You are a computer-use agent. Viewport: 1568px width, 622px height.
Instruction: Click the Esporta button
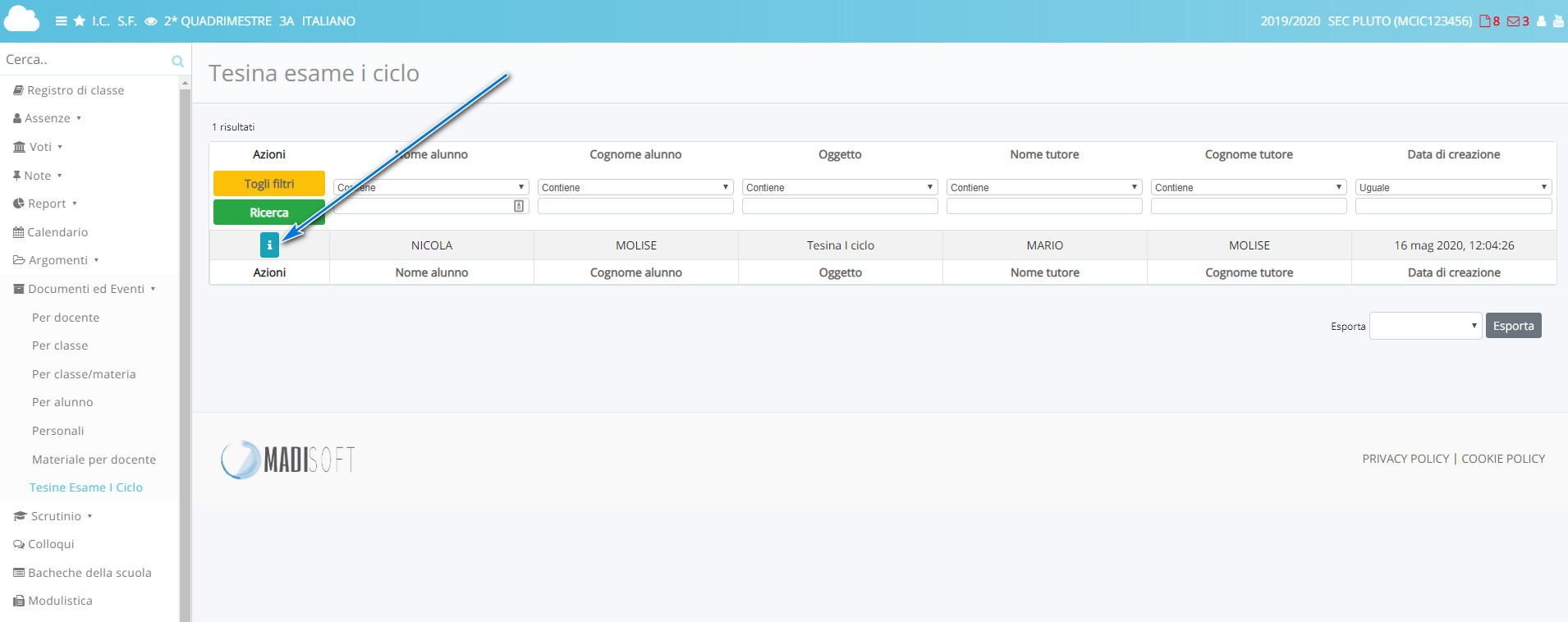pyautogui.click(x=1514, y=326)
